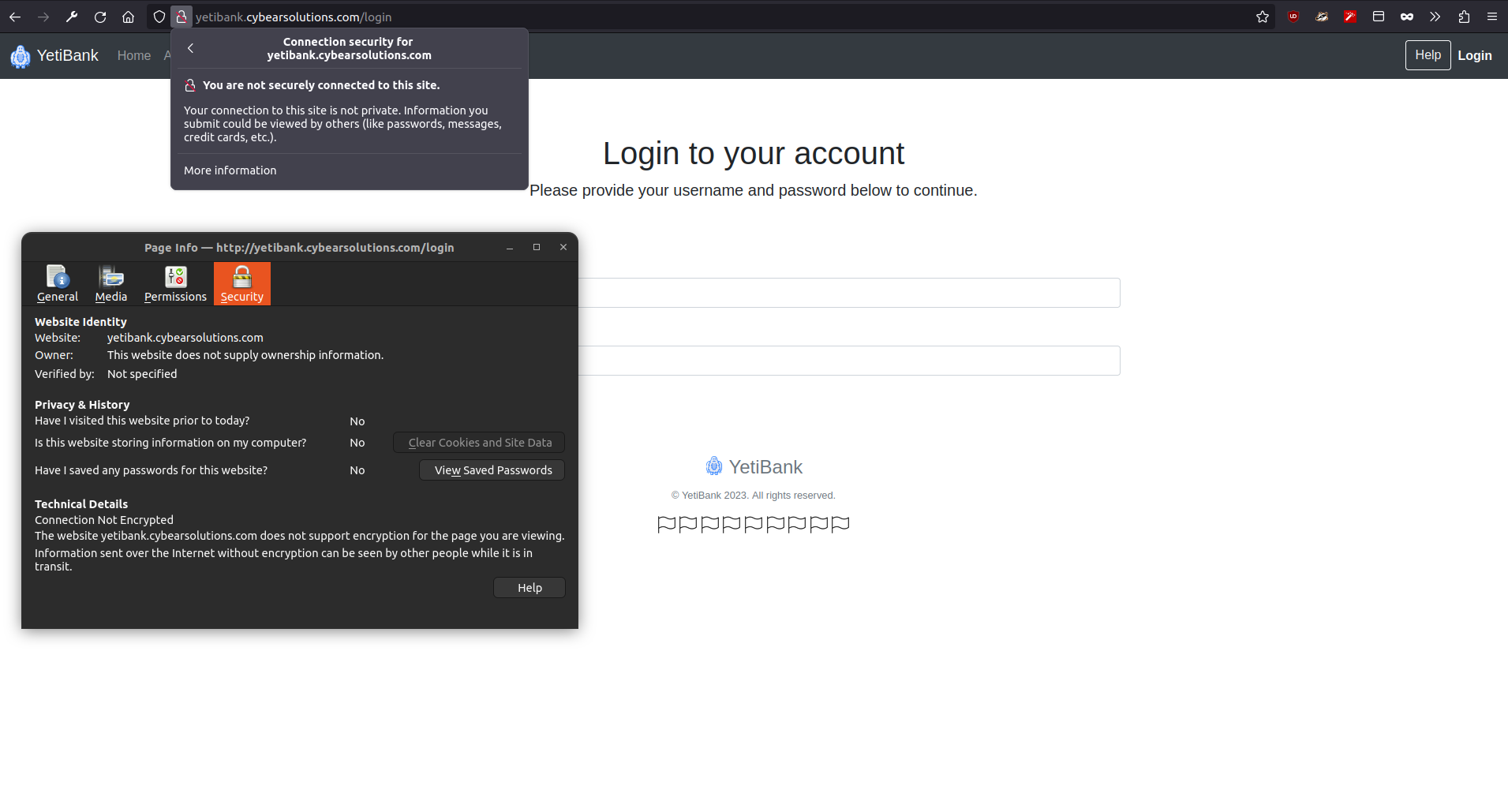The width and height of the screenshot is (1508, 812).
Task: Click View Saved Passwords button
Action: point(492,470)
